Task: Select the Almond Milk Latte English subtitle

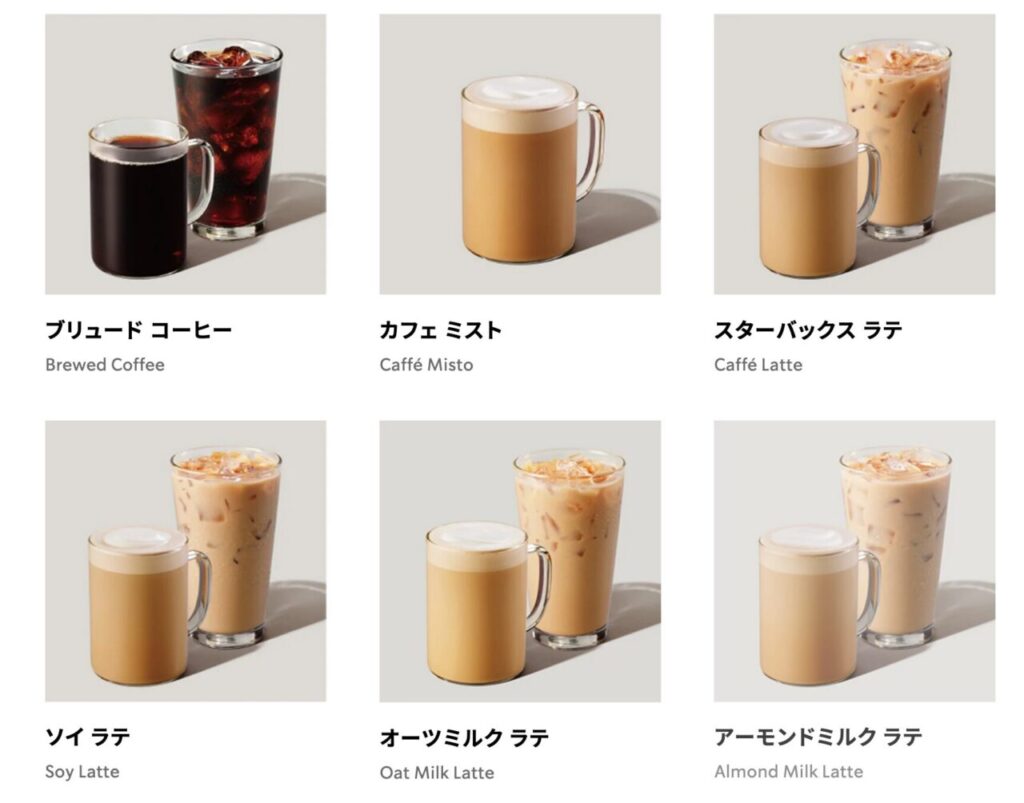Action: pos(788,772)
